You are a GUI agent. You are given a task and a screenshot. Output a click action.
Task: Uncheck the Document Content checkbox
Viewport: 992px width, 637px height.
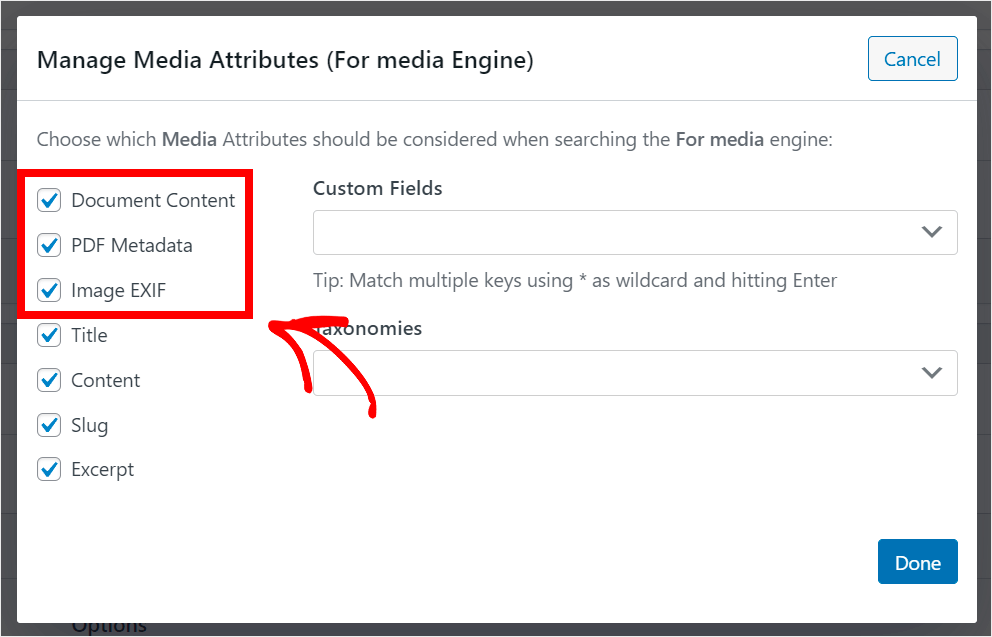(49, 200)
